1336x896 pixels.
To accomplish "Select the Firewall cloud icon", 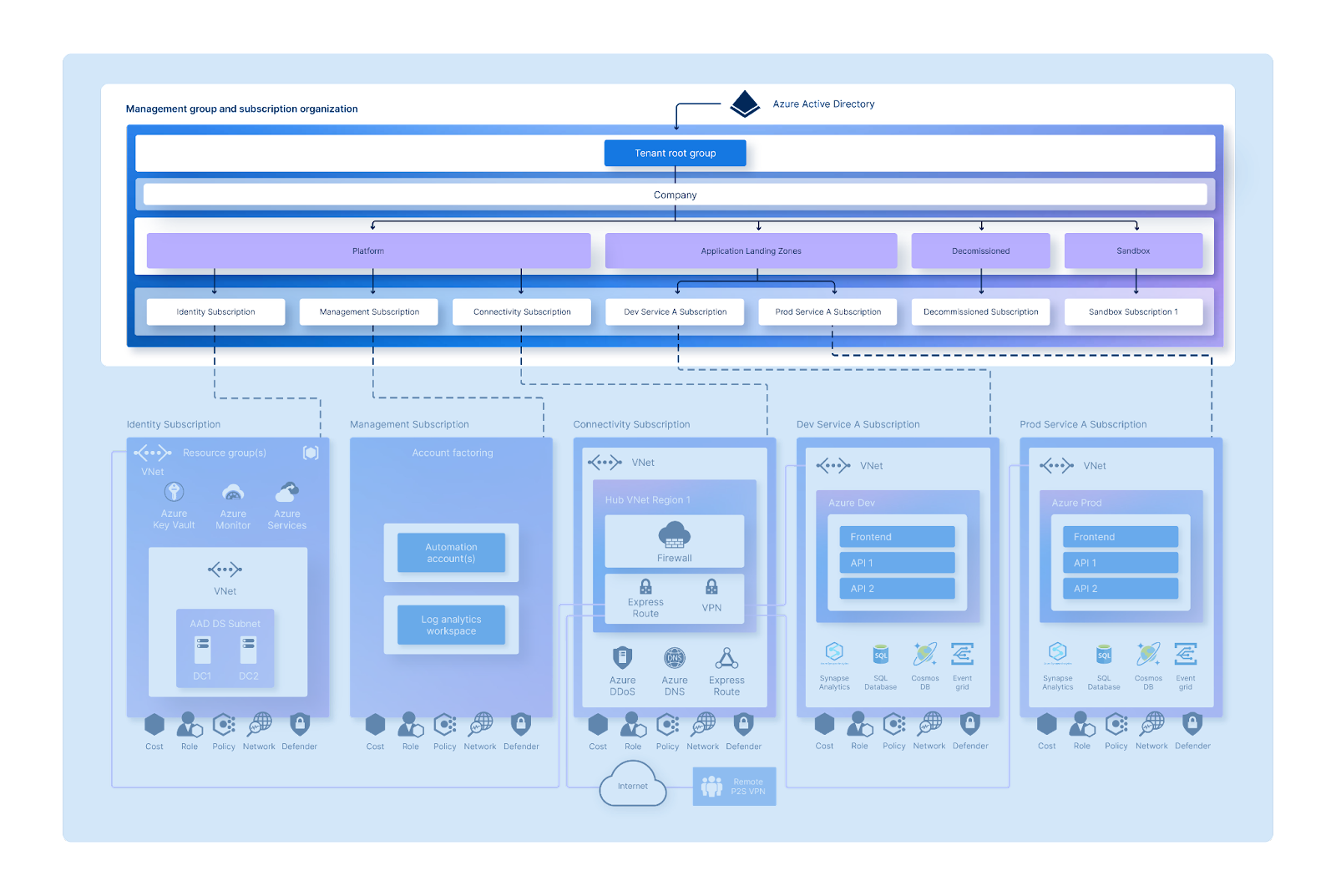I will (x=675, y=535).
